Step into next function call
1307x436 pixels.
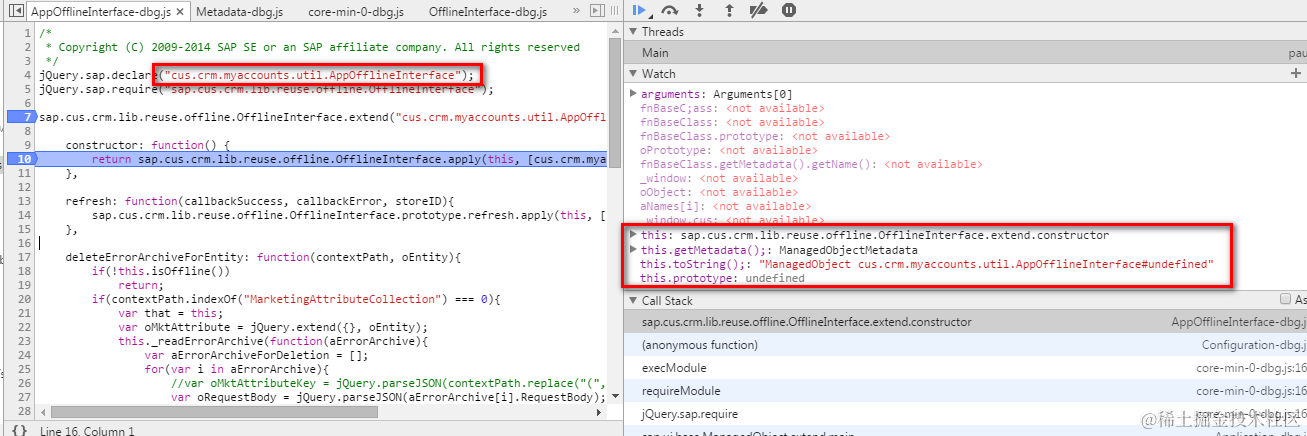point(700,10)
